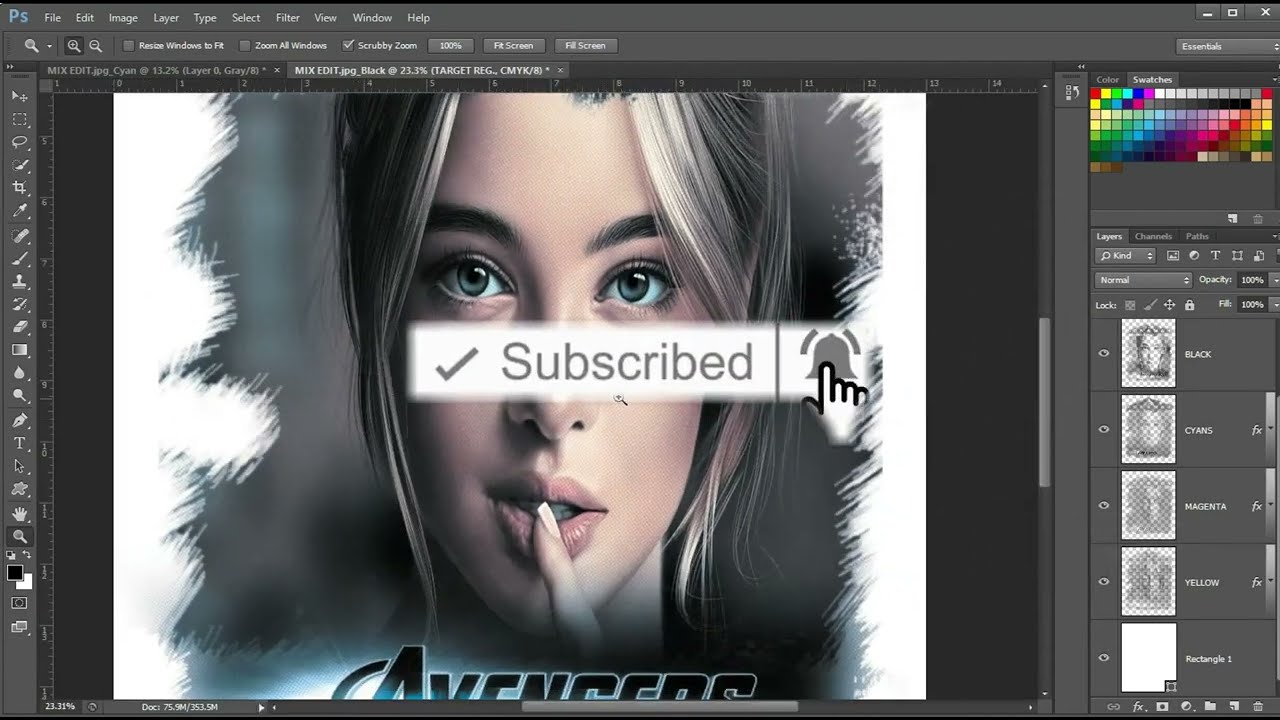Select the Path Selection tool
Screen dimensions: 1280x720
point(19,466)
